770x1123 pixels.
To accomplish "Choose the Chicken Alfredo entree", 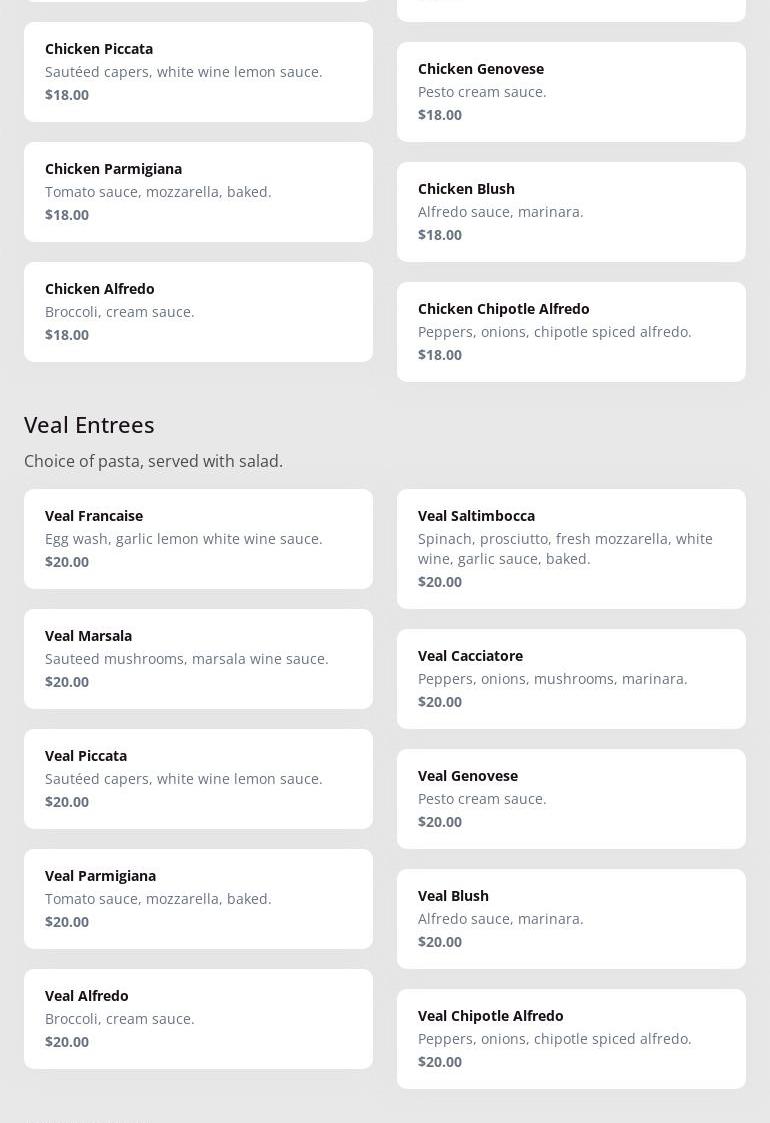I will (x=198, y=312).
